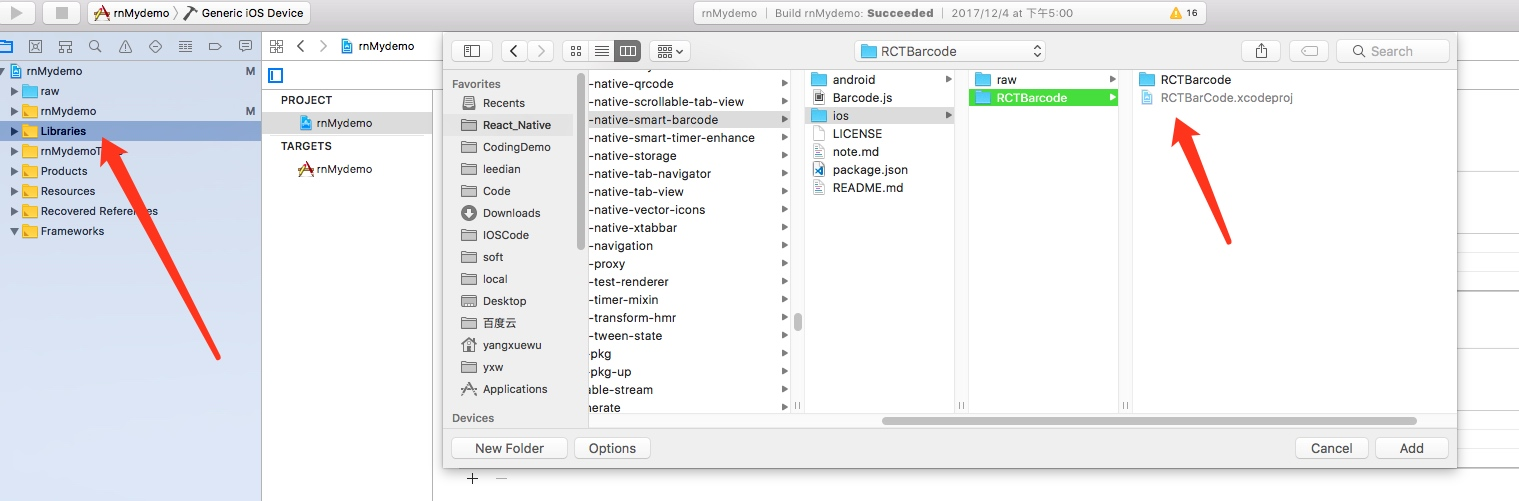
Task: Open the item grouping dropdown in dialog
Action: tap(669, 51)
